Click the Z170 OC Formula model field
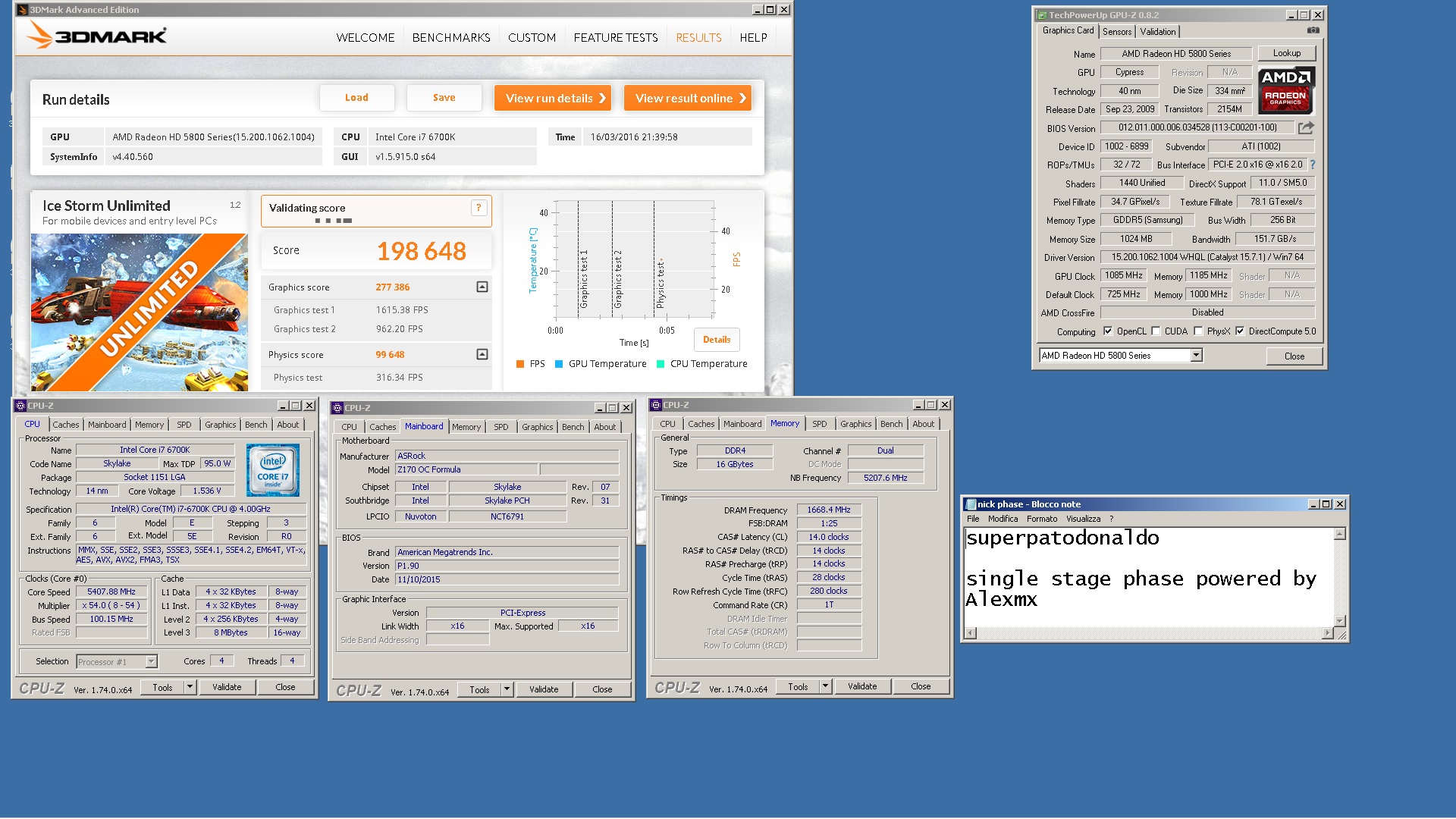Screen dimensions: 1456x819 click(466, 469)
